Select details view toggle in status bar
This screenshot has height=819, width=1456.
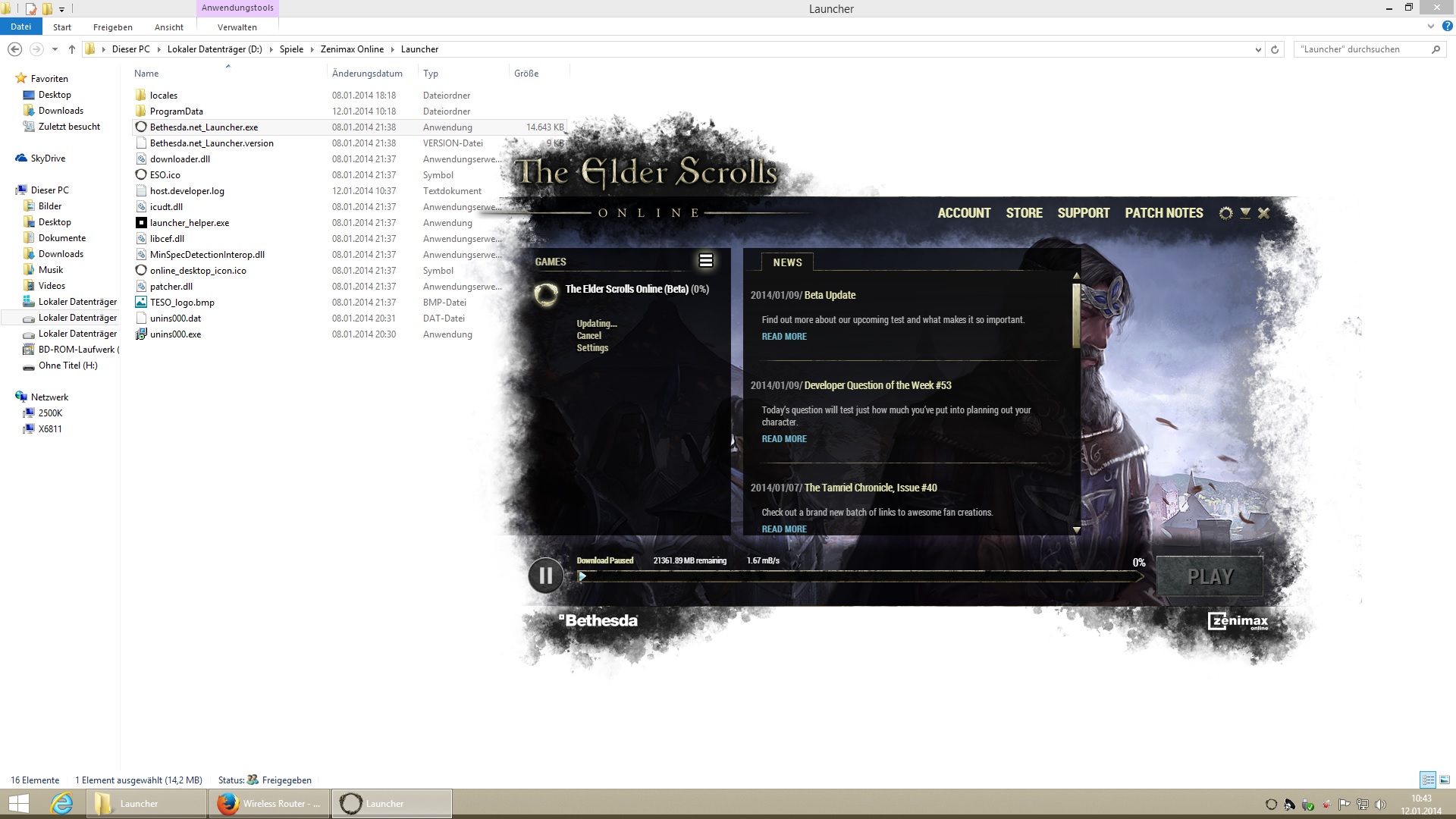[1428, 780]
